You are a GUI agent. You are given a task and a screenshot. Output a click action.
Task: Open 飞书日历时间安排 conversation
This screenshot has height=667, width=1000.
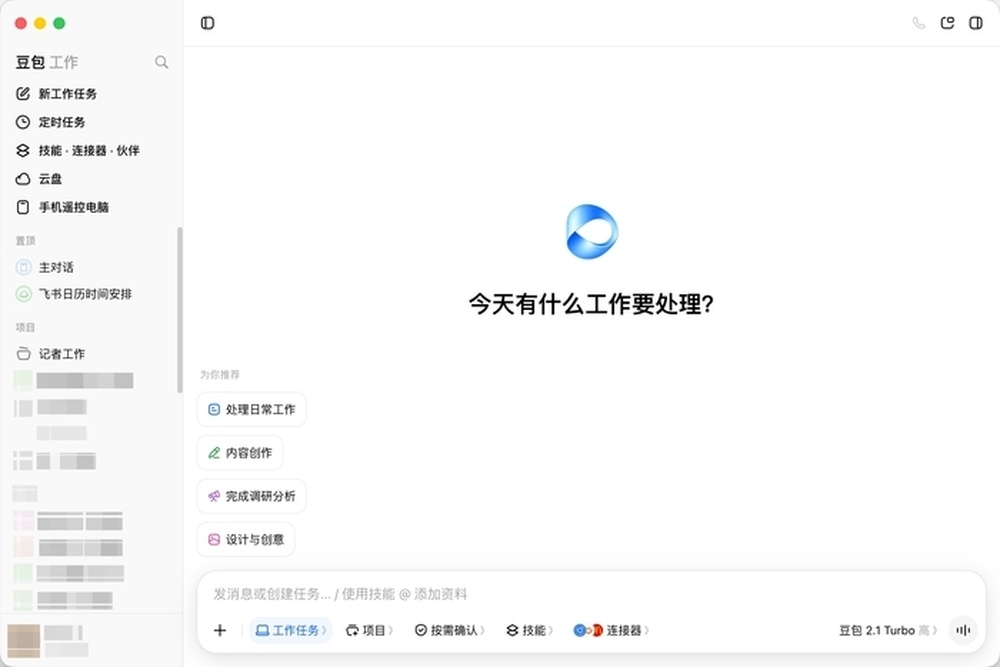click(x=89, y=294)
